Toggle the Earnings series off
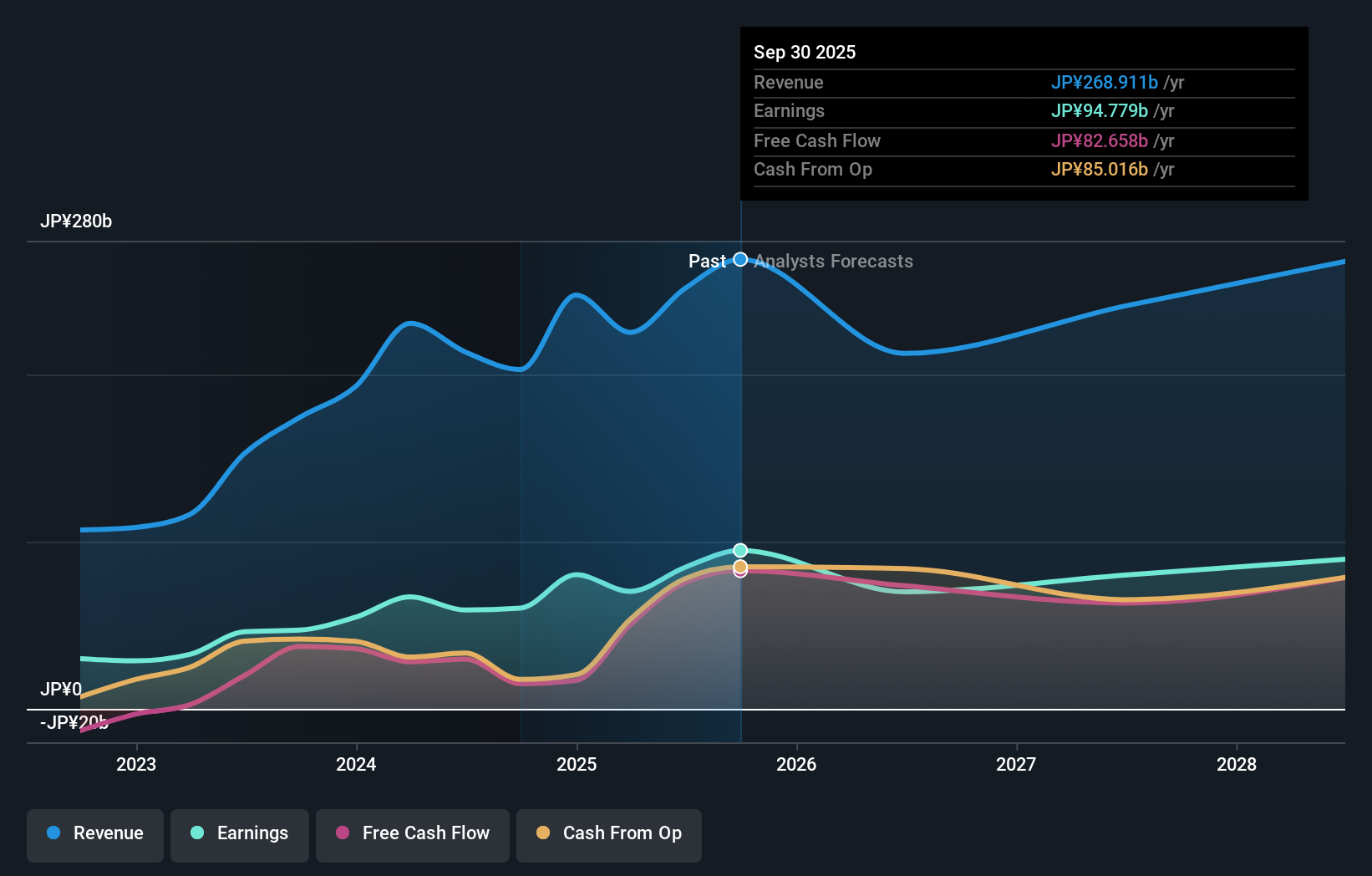 coord(240,833)
